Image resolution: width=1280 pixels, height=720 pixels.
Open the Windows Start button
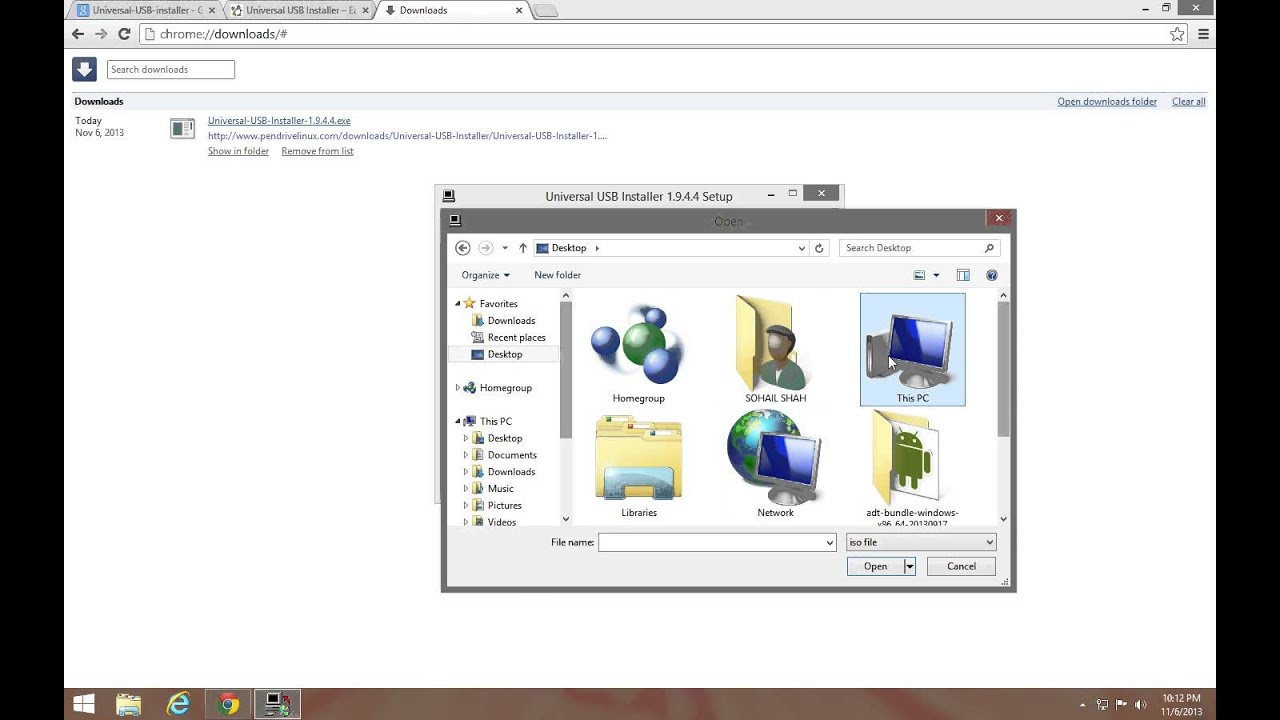84,704
